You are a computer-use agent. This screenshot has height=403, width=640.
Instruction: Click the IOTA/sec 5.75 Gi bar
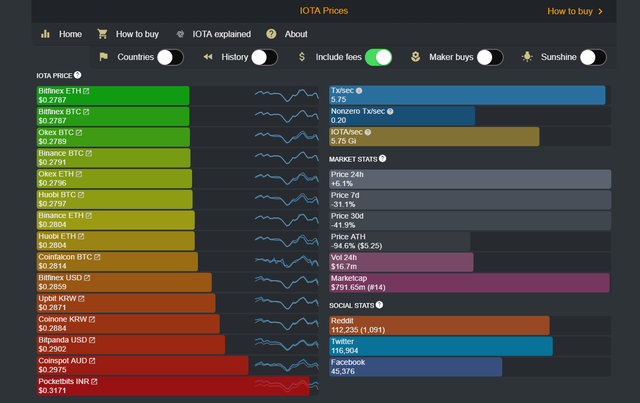[x=434, y=137]
